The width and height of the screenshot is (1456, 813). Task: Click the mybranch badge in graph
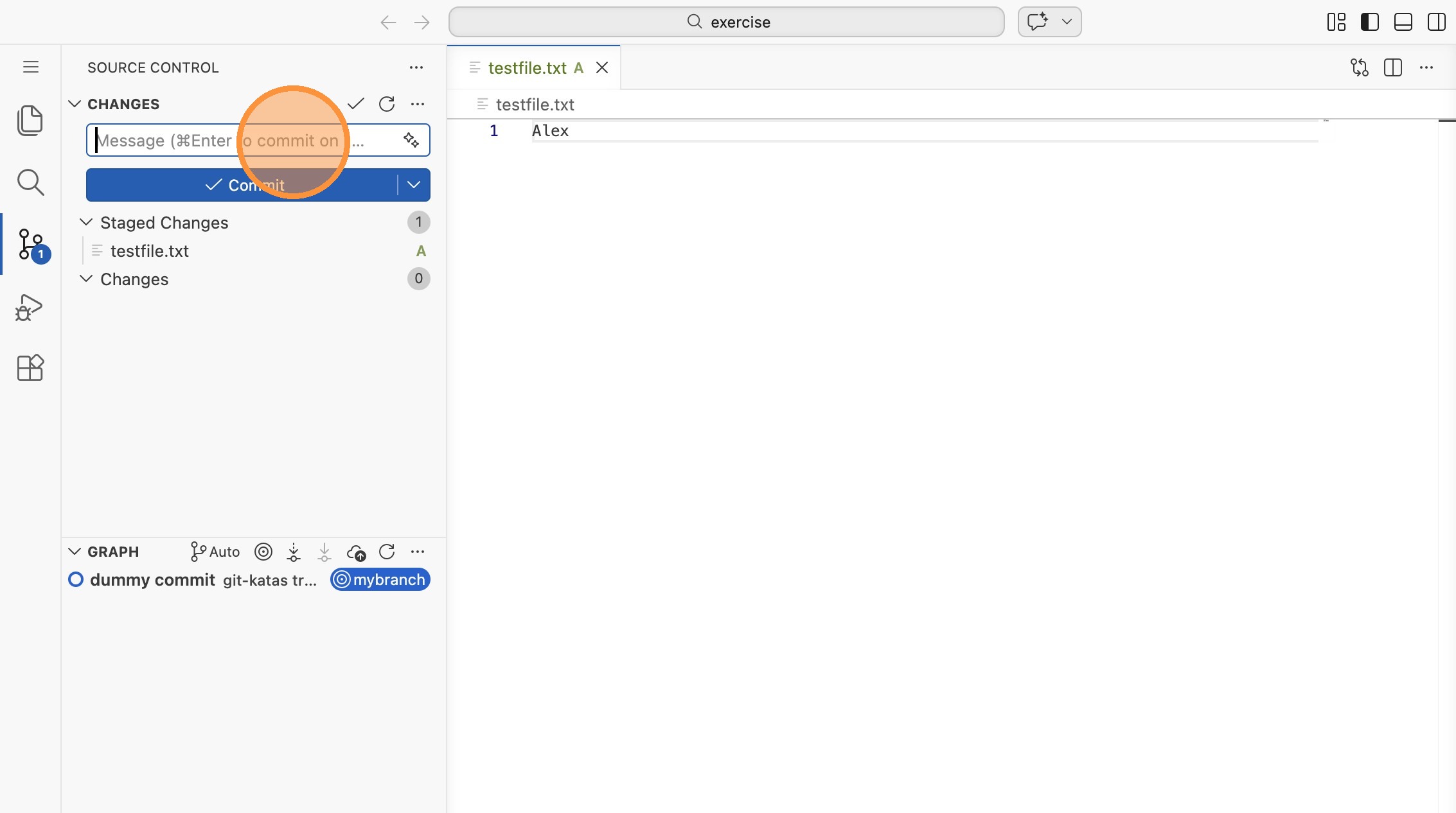380,580
